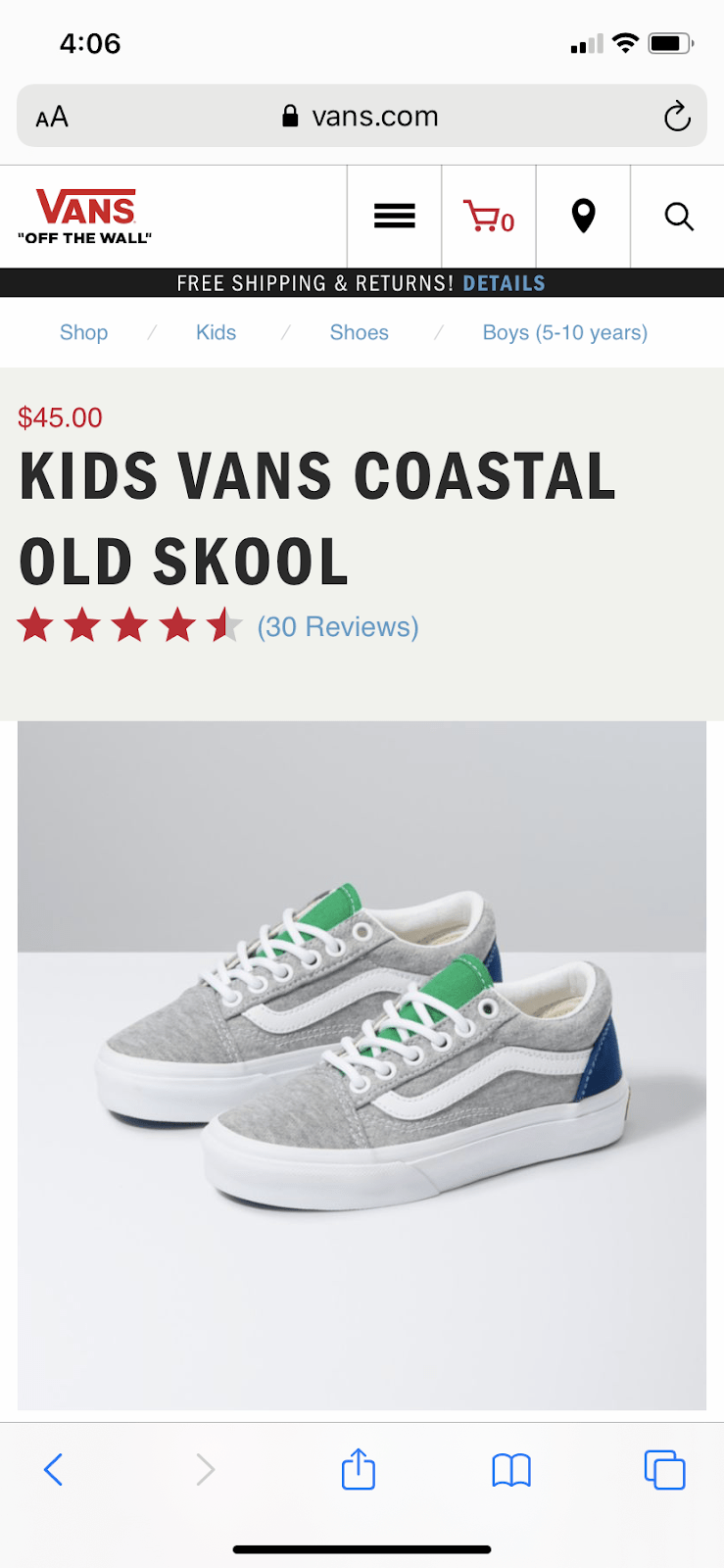Tap the Coastal Old Skool shoe image

362,1065
